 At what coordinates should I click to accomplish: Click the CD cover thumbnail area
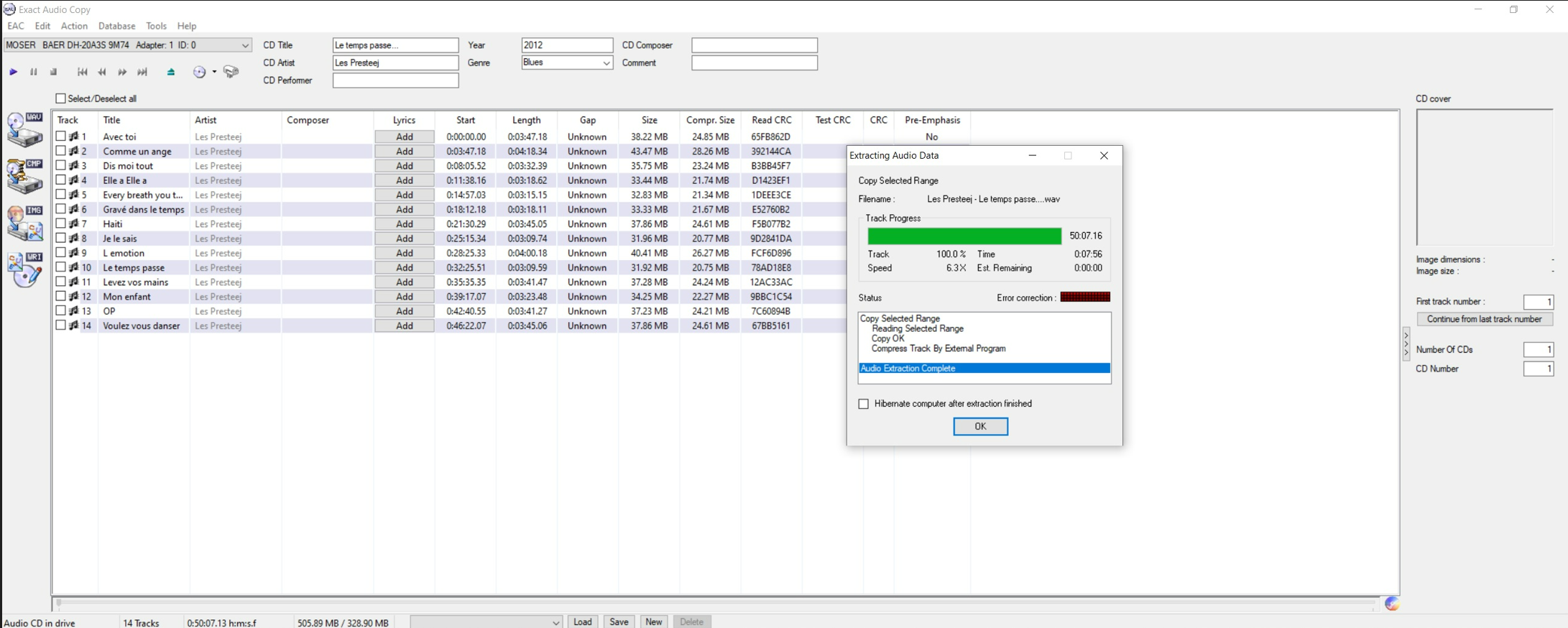[x=1485, y=177]
